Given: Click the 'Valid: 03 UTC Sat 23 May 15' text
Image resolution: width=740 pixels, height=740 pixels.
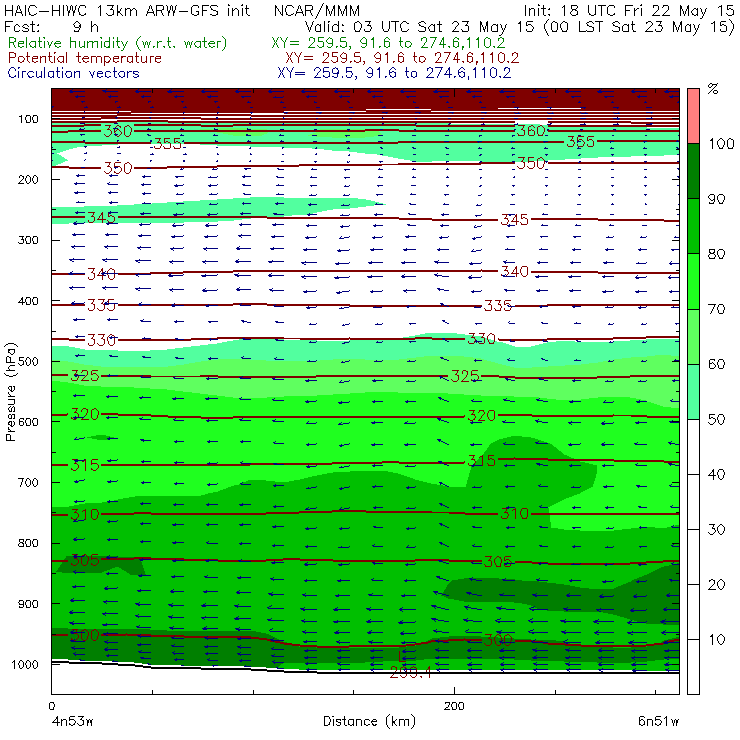Looking at the screenshot, I should click(421, 27).
